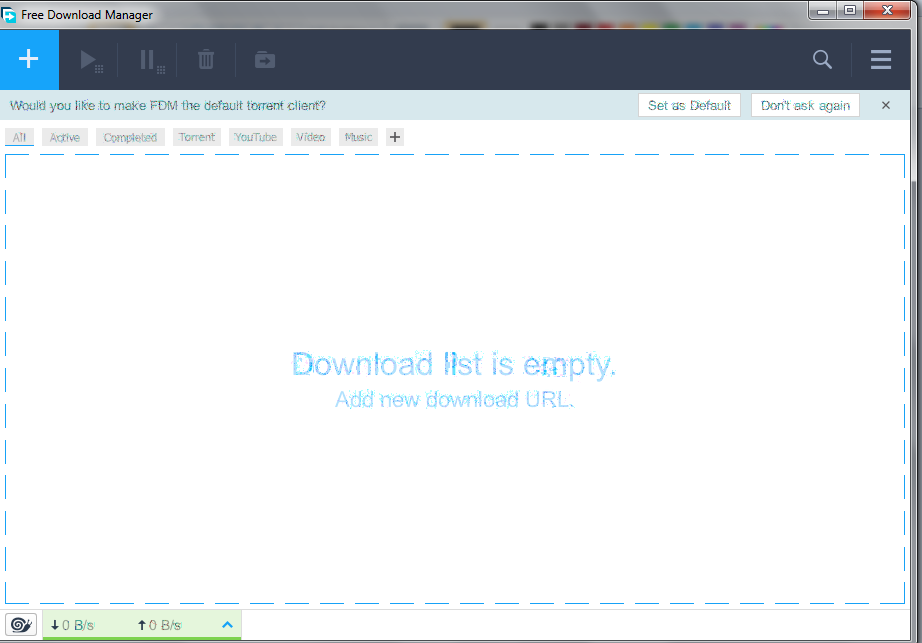Screen dimensions: 922x643
Task: Click the Add new download URL text
Action: (454, 400)
